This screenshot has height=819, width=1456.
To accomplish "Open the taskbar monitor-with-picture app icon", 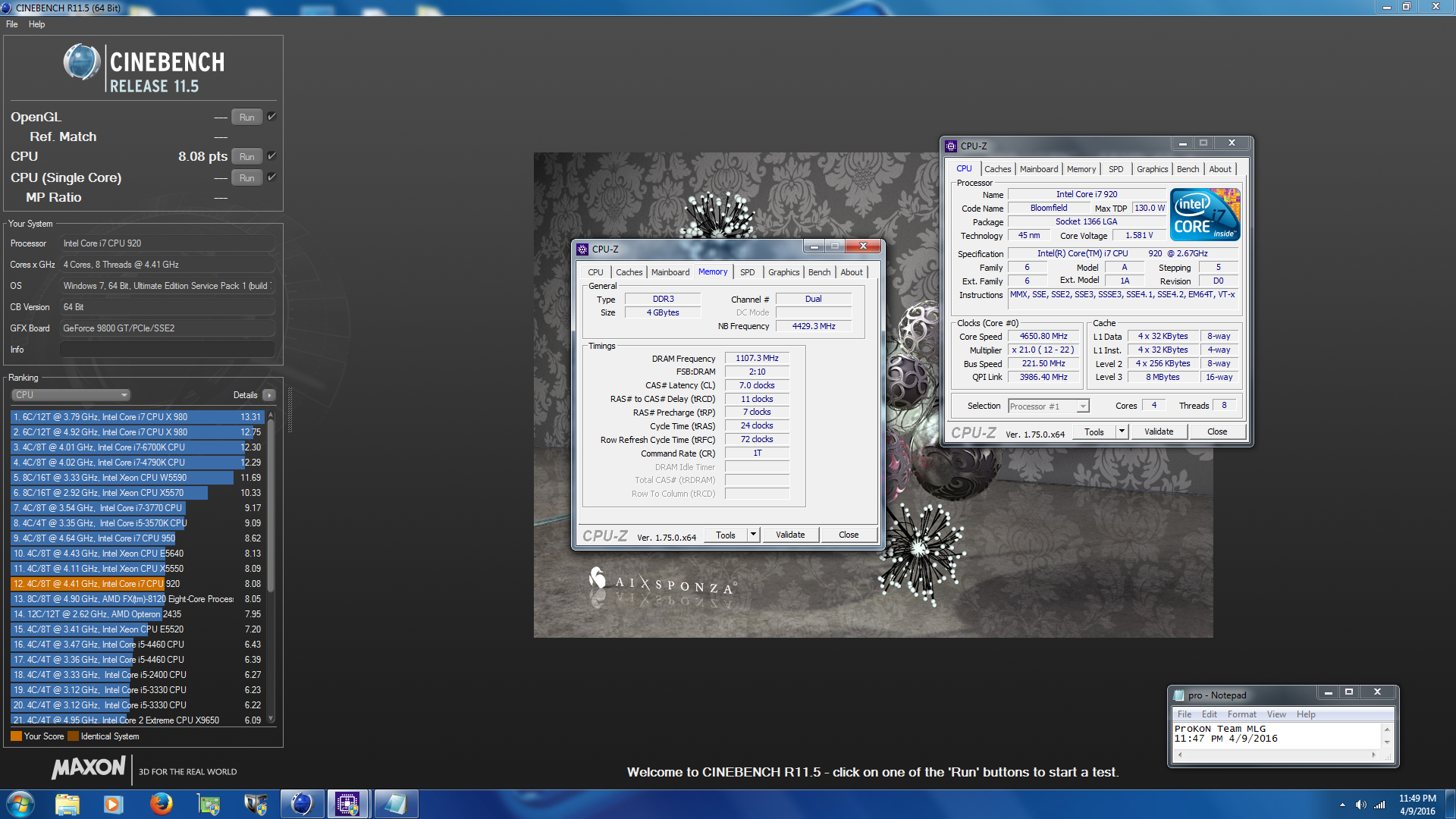I will [x=208, y=804].
